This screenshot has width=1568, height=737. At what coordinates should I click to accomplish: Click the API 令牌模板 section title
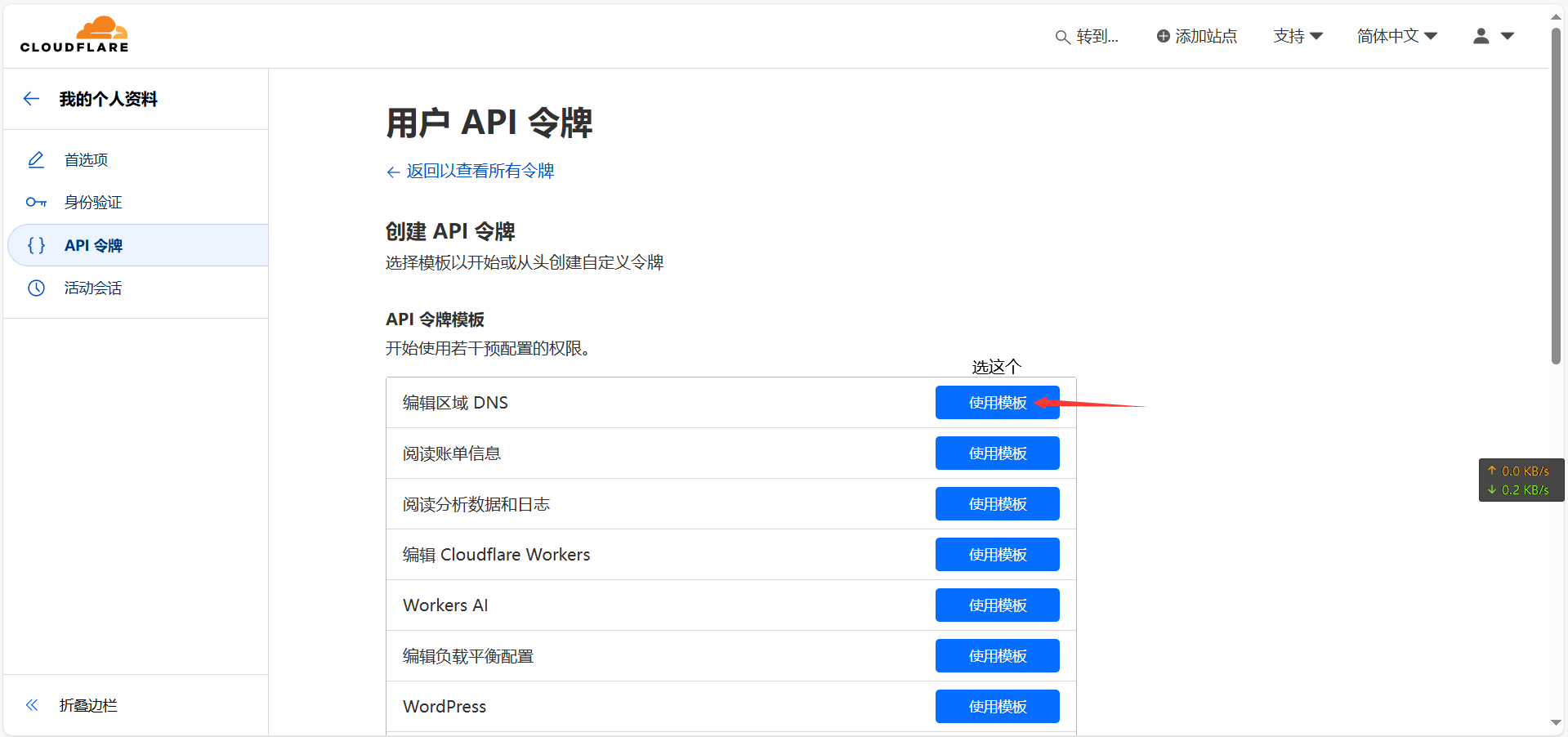point(435,319)
